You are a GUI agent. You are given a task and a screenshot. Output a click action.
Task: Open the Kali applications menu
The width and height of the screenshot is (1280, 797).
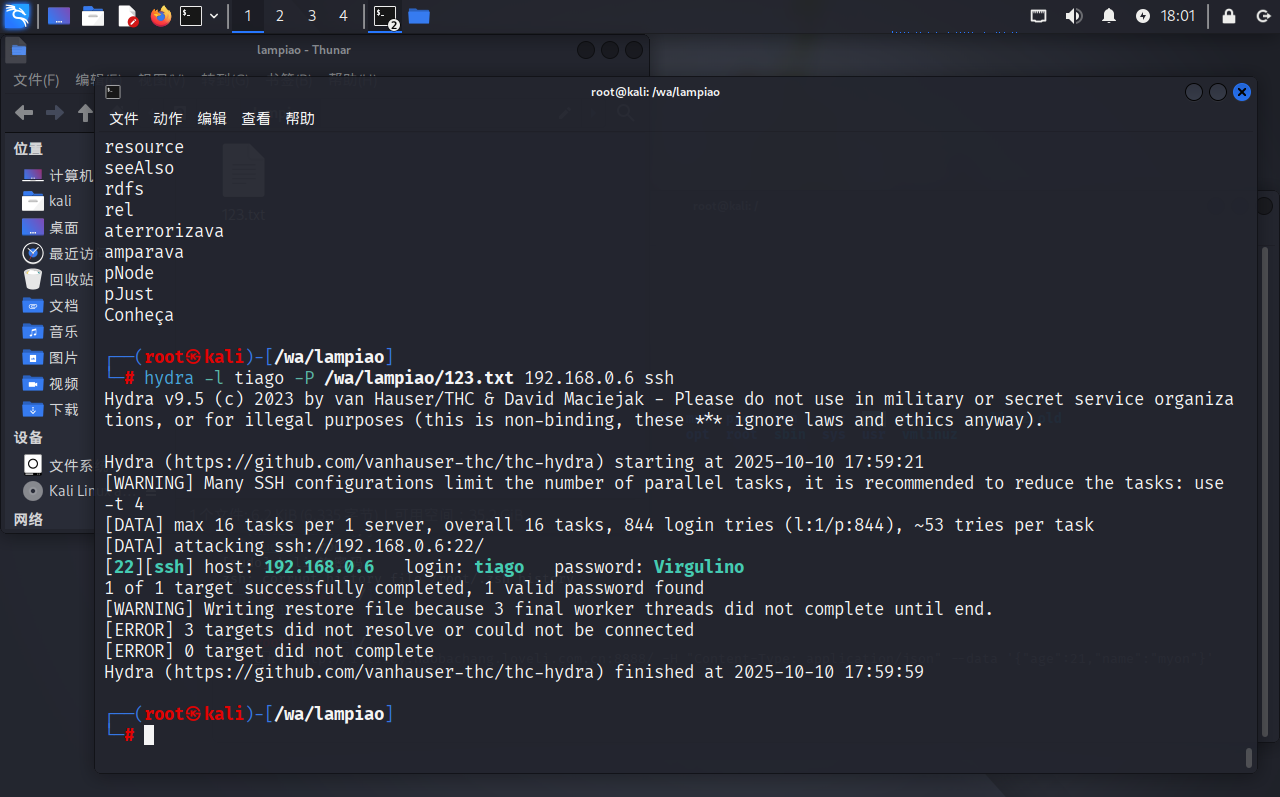[x=17, y=16]
